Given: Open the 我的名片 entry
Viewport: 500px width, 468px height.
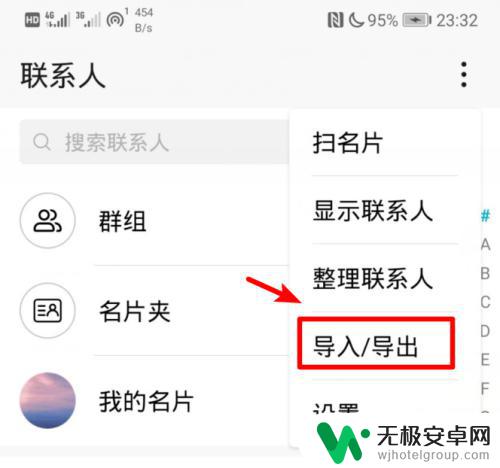Looking at the screenshot, I should tap(154, 401).
